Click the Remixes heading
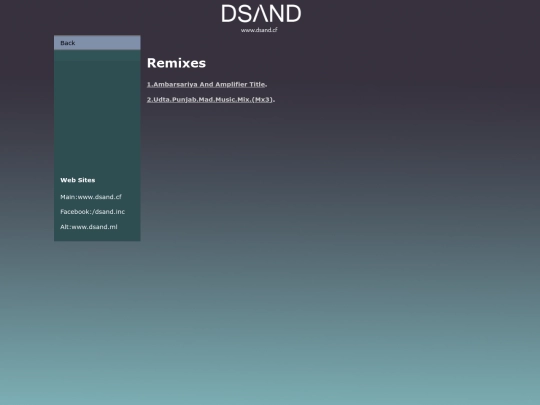 point(176,63)
